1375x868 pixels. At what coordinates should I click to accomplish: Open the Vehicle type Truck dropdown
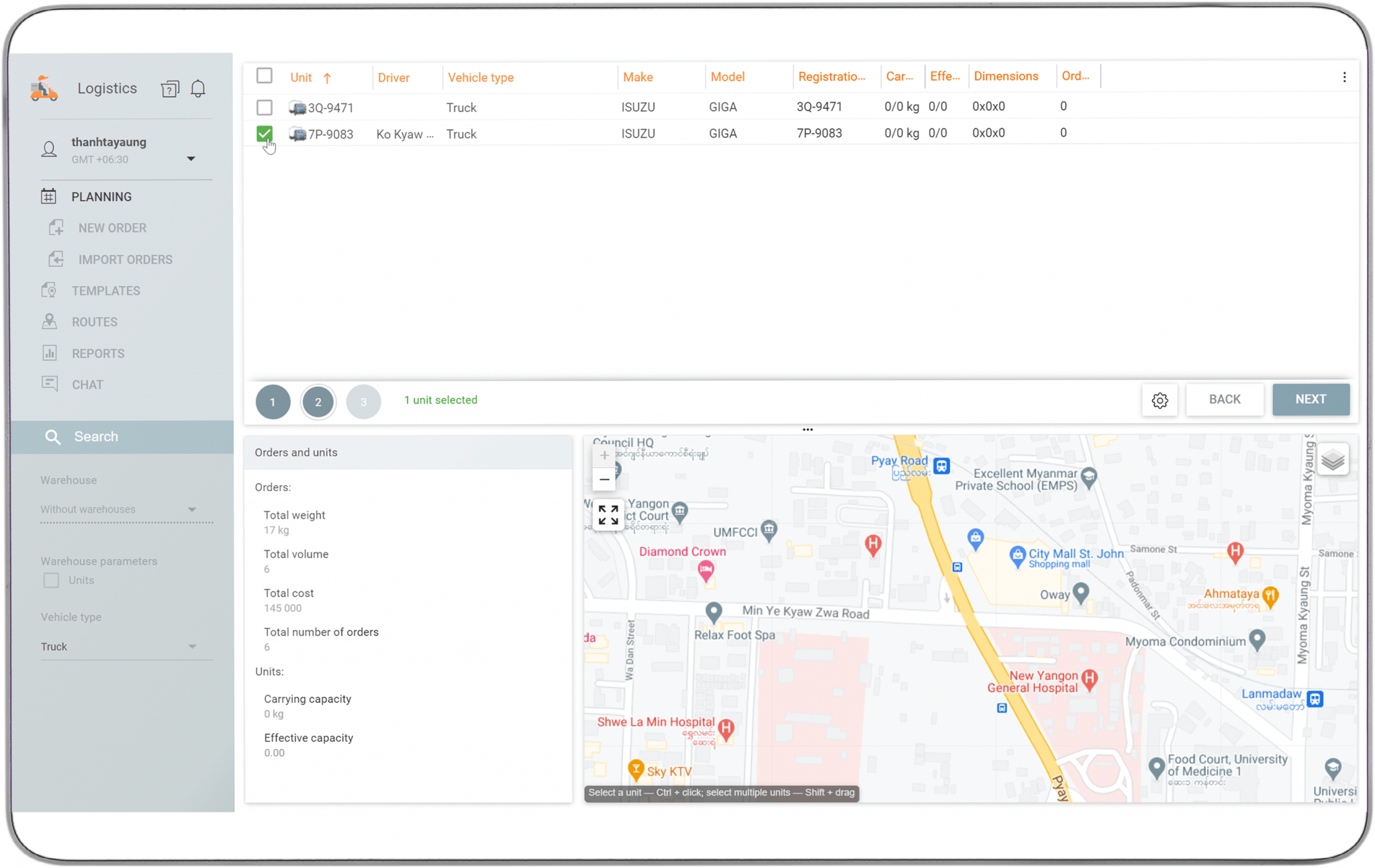[193, 646]
